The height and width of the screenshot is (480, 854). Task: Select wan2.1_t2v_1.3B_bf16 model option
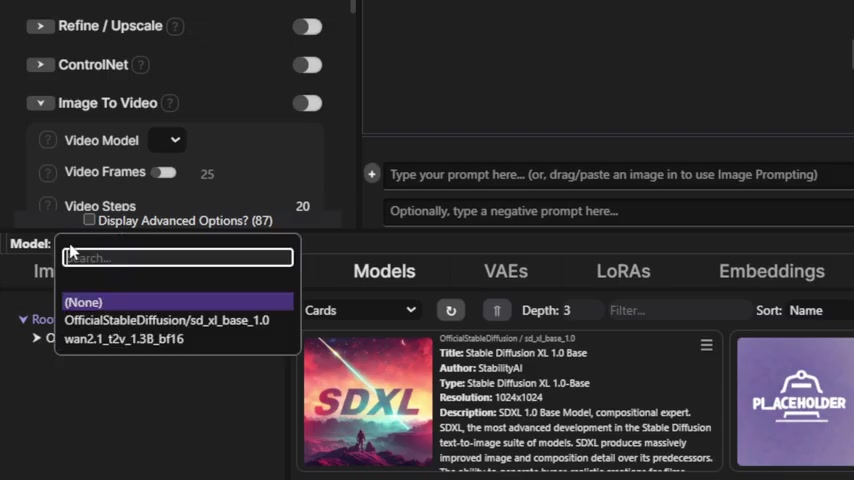pyautogui.click(x=178, y=339)
